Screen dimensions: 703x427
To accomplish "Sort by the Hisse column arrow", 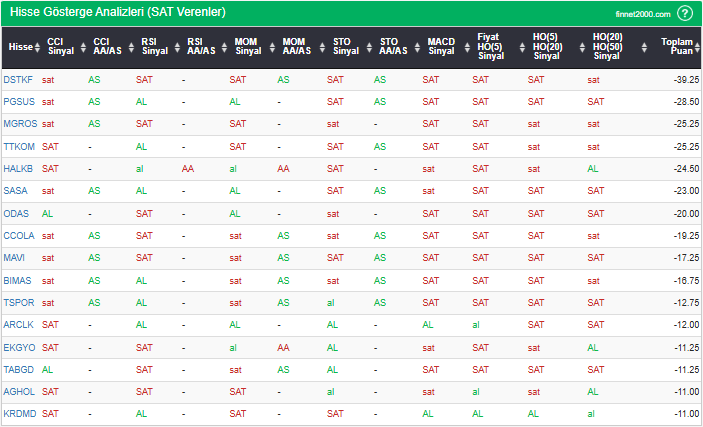I will click(38, 46).
